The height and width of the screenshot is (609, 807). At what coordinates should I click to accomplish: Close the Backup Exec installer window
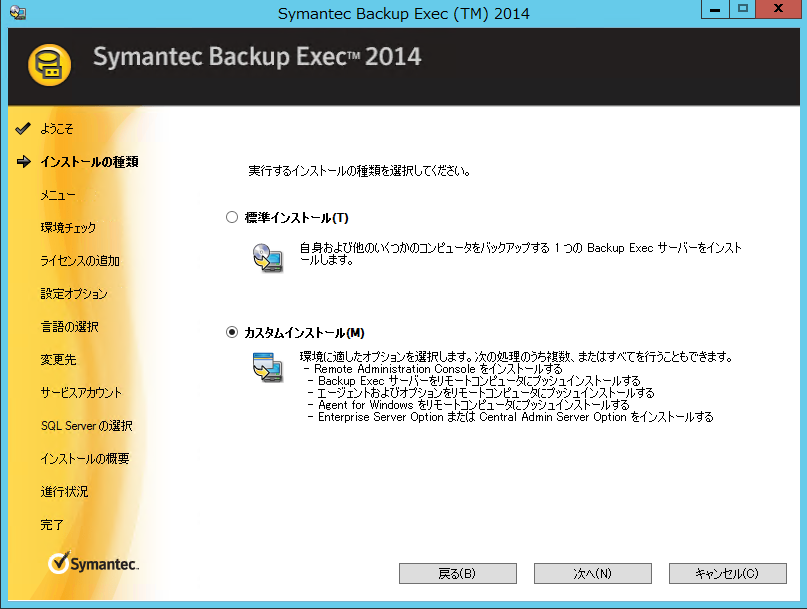pos(778,9)
